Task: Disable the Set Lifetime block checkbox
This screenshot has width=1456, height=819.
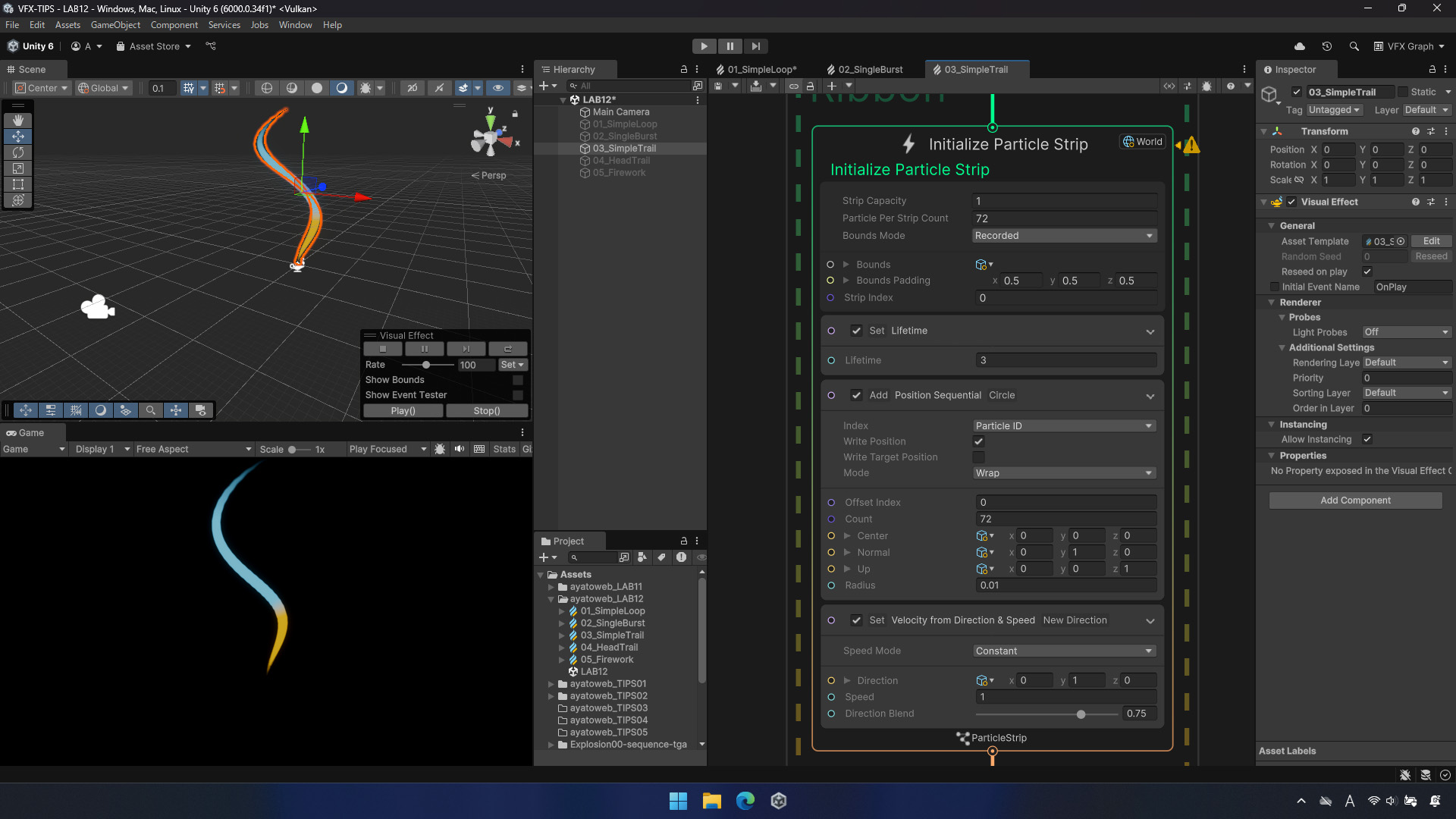Action: pyautogui.click(x=856, y=331)
